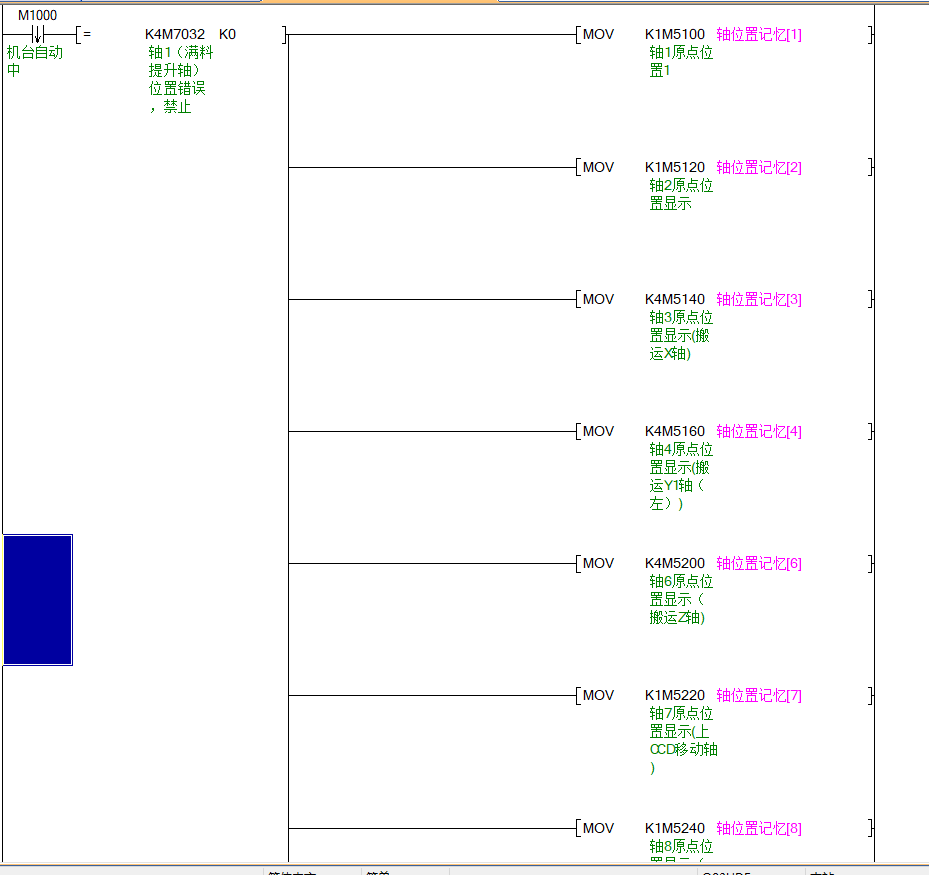Click the K1M5100 source operand

(675, 35)
